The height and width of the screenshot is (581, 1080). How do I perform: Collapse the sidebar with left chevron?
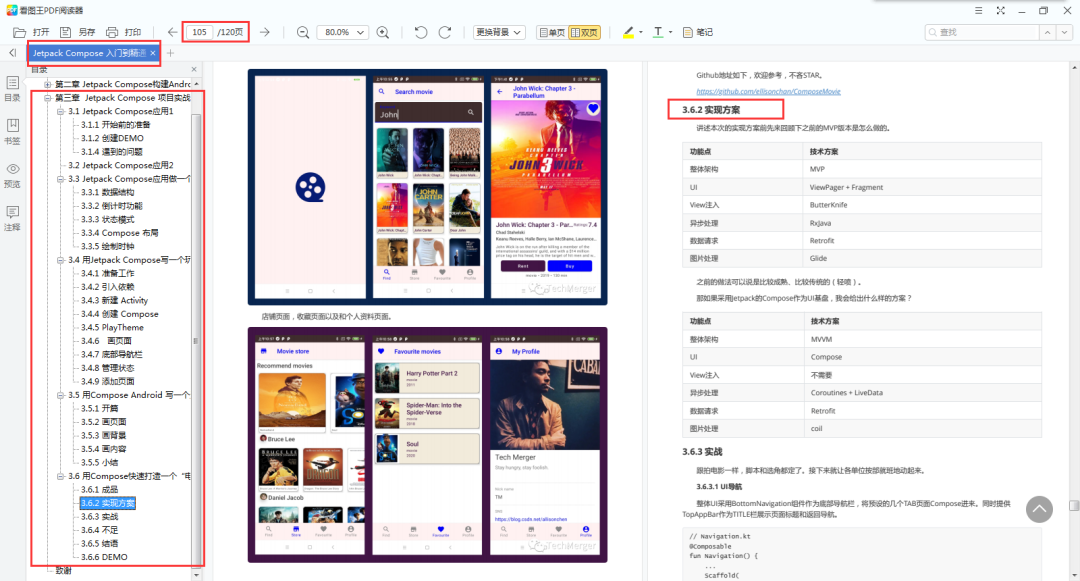click(x=12, y=53)
